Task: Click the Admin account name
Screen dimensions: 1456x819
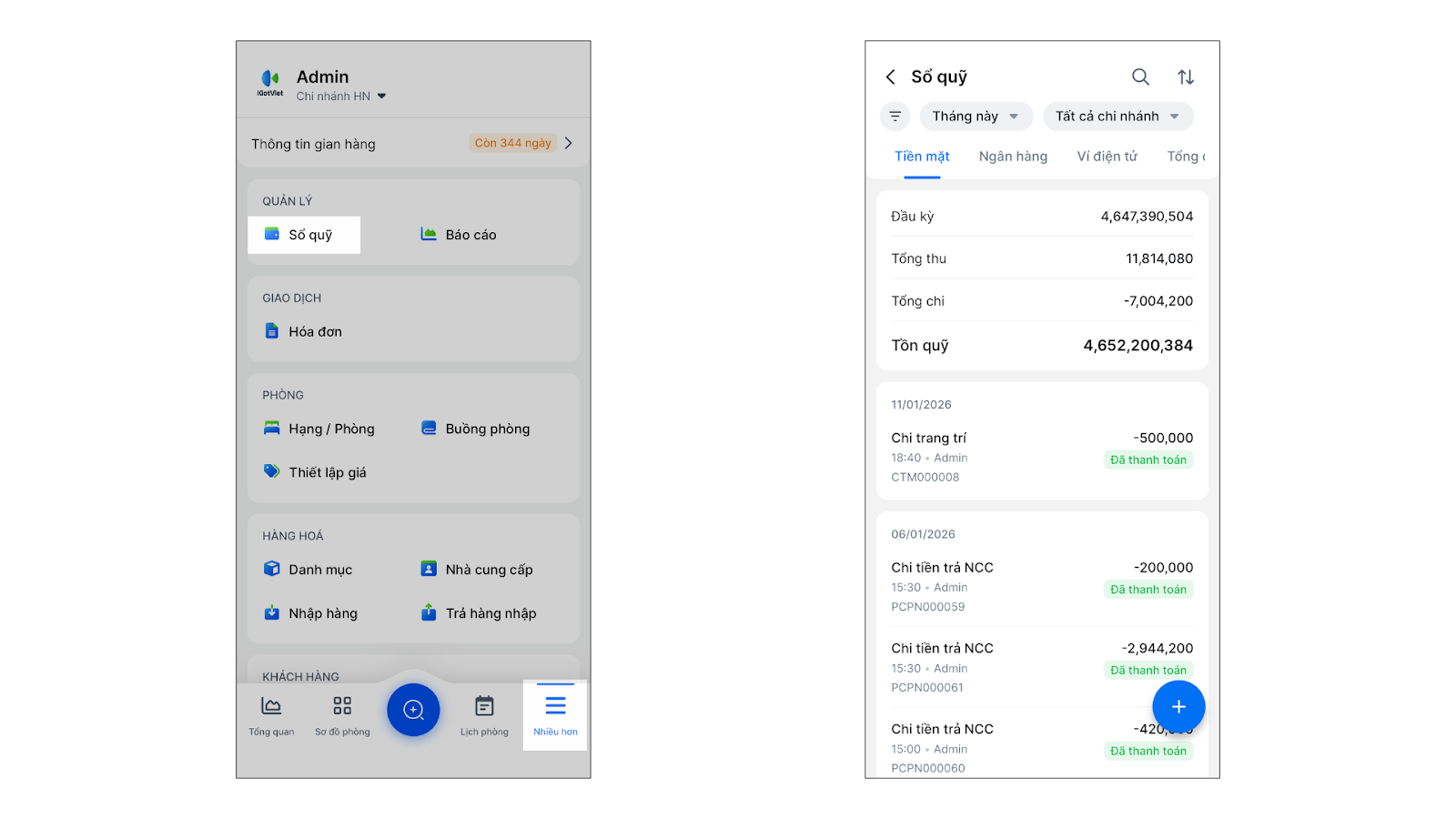Action: (x=323, y=77)
